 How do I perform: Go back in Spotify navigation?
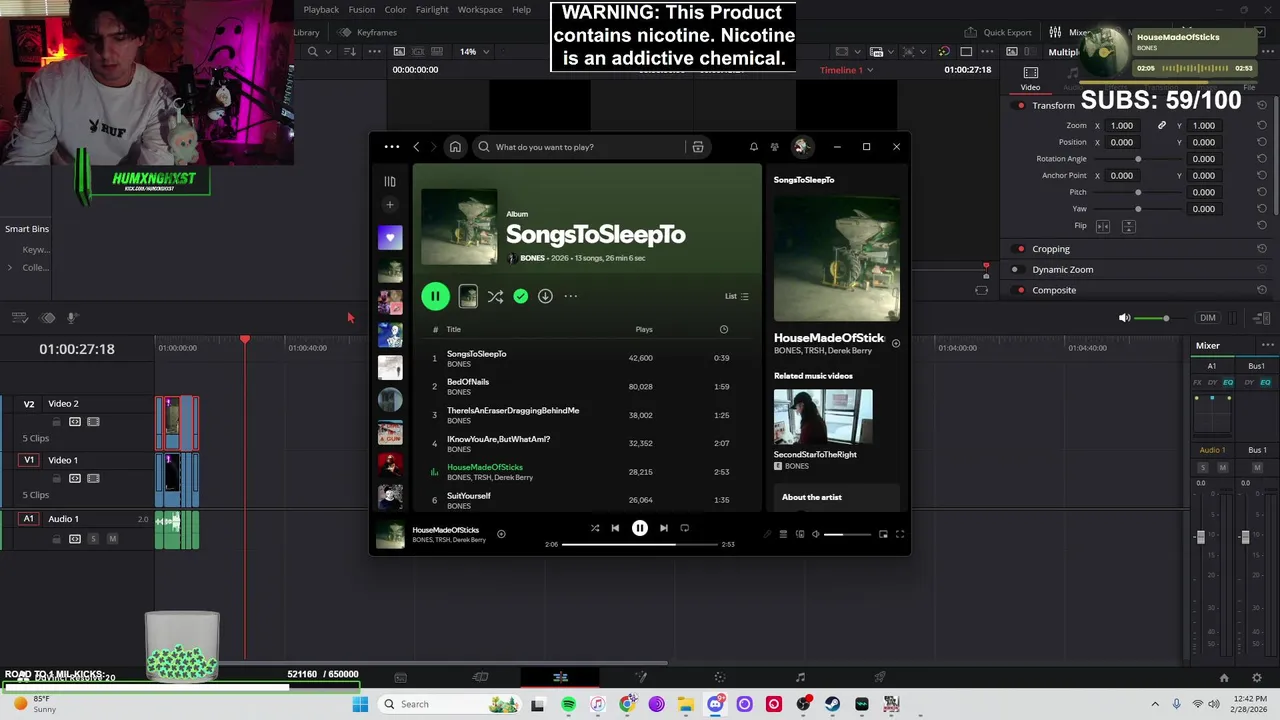(x=416, y=147)
